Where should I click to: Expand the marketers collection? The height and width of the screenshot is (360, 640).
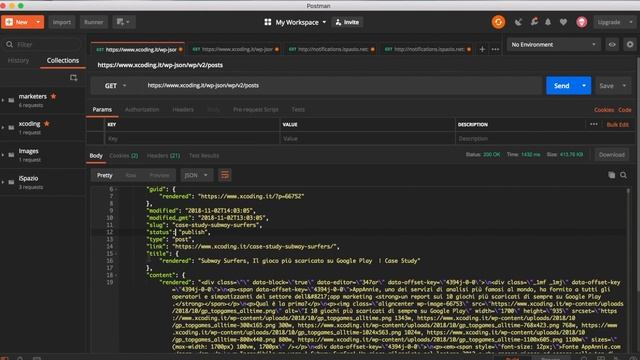(3, 100)
